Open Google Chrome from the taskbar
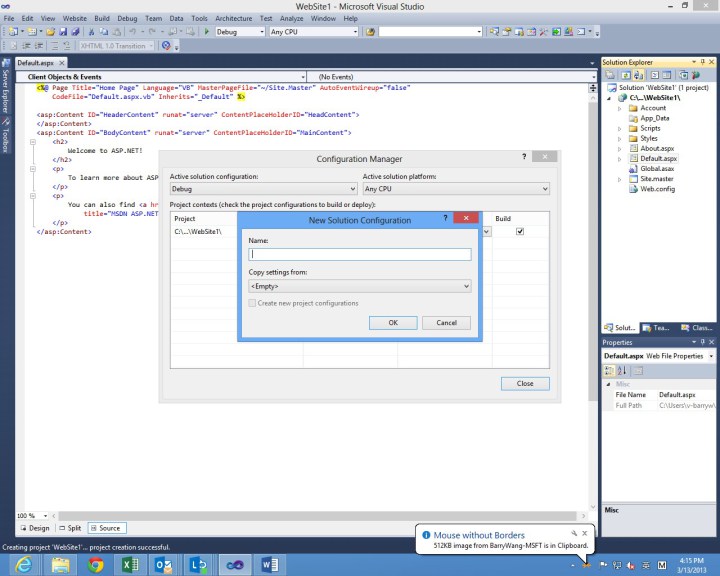The image size is (720, 576). [x=95, y=565]
